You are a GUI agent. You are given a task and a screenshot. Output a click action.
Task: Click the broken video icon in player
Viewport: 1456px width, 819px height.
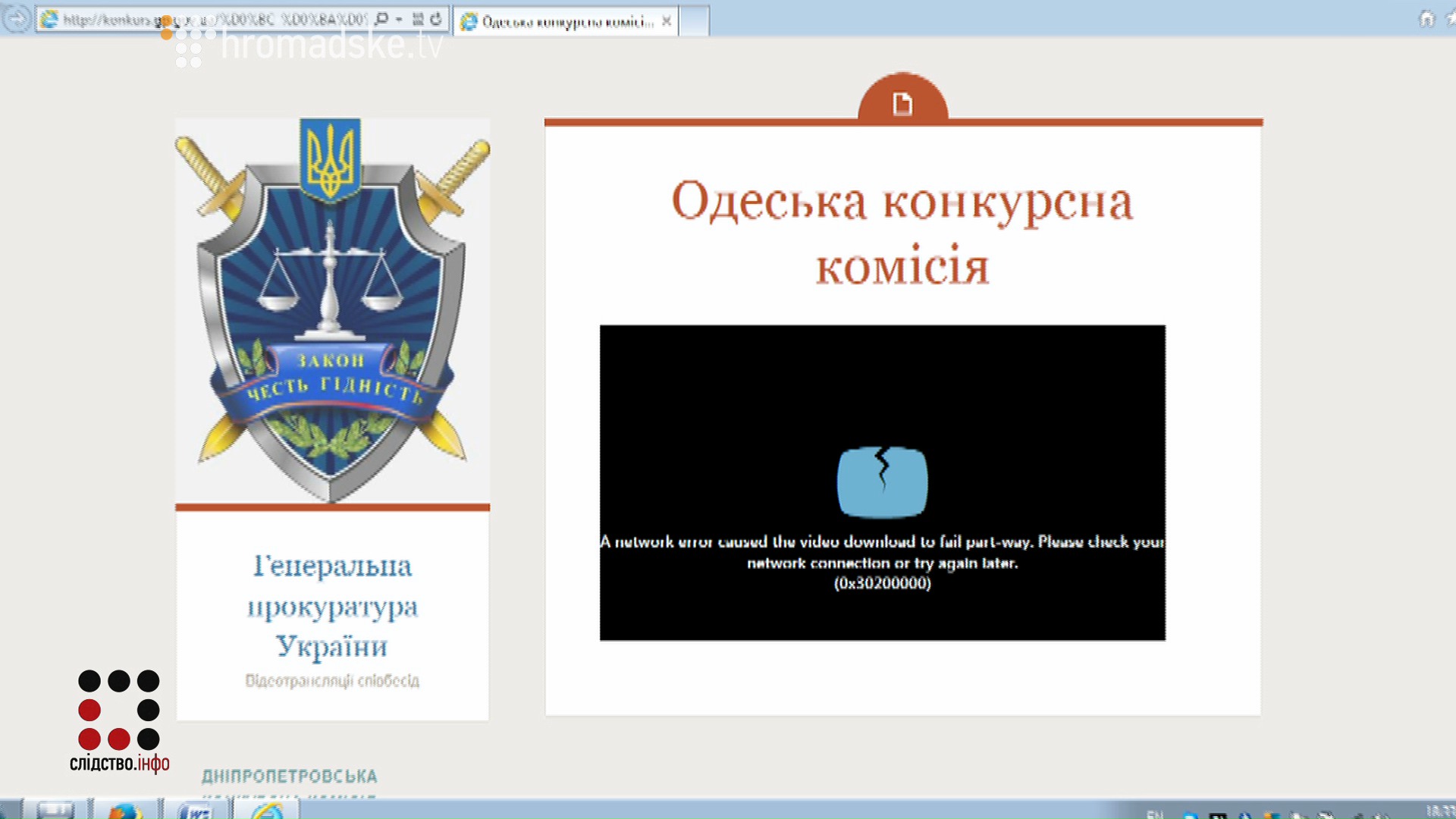tap(883, 482)
